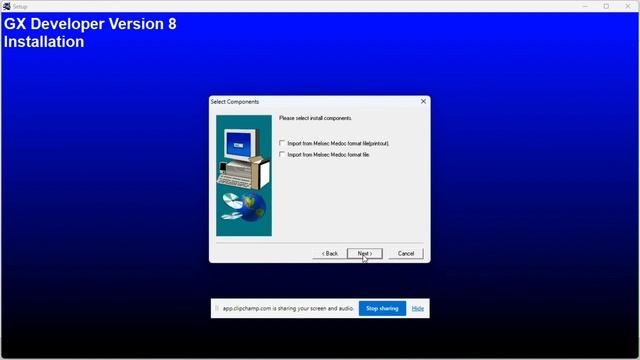
Task: Stop sharing the screen
Action: point(382,309)
